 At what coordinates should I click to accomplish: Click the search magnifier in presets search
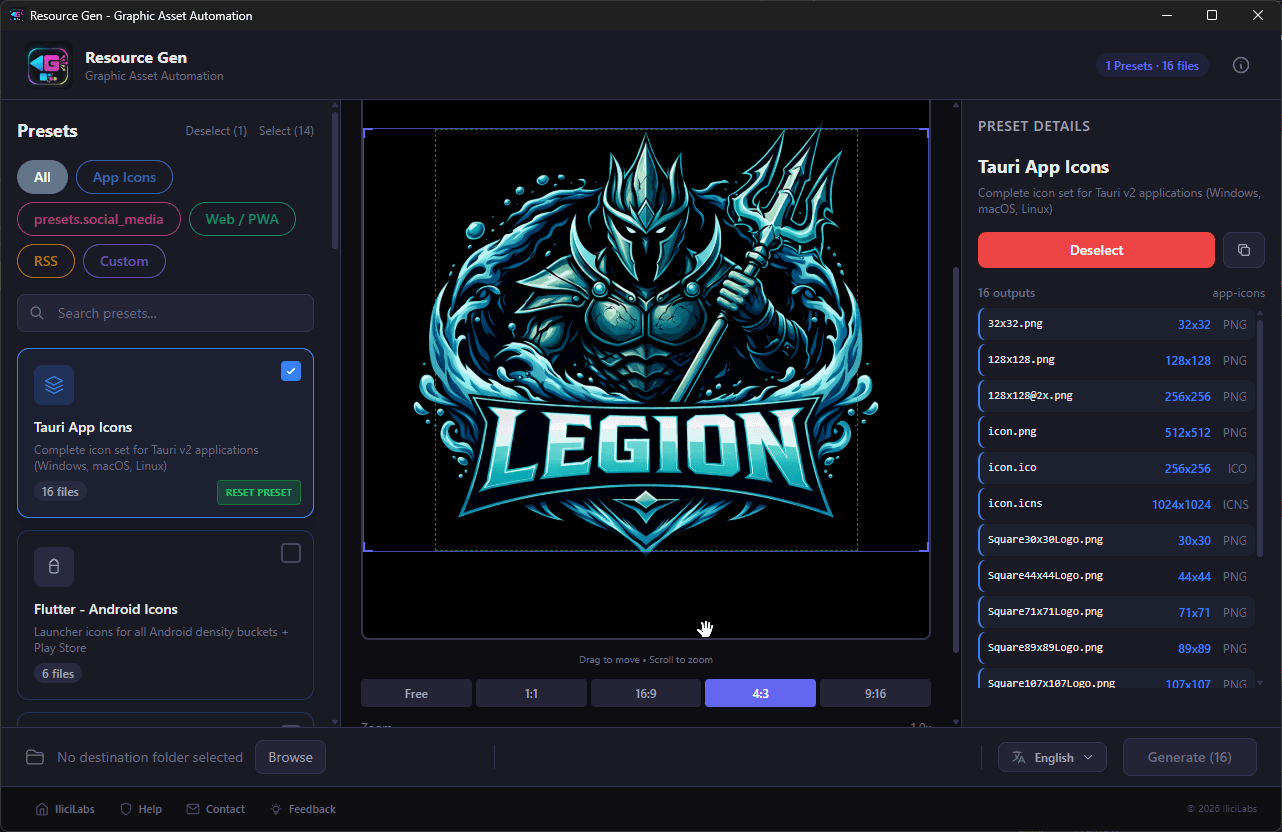pos(36,312)
